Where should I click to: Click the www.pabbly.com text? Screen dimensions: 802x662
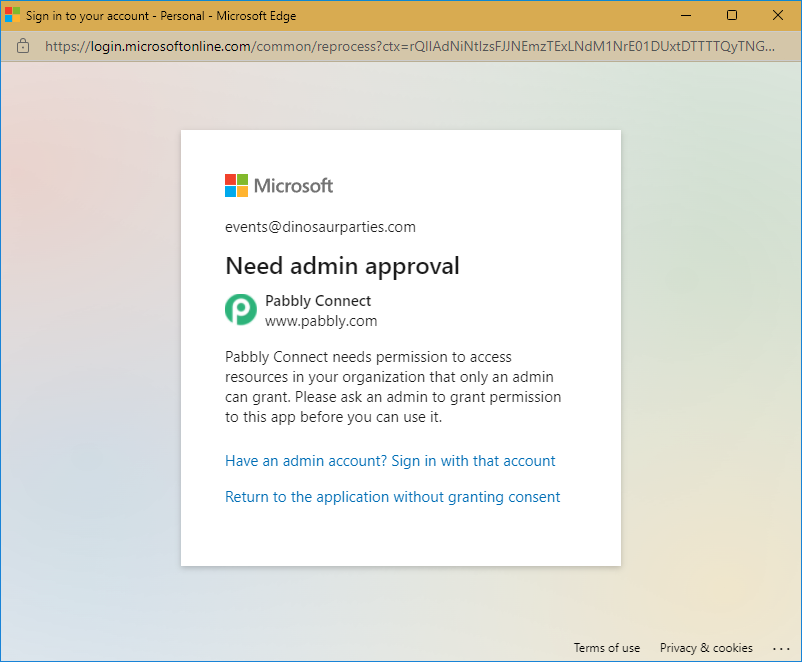tap(321, 321)
